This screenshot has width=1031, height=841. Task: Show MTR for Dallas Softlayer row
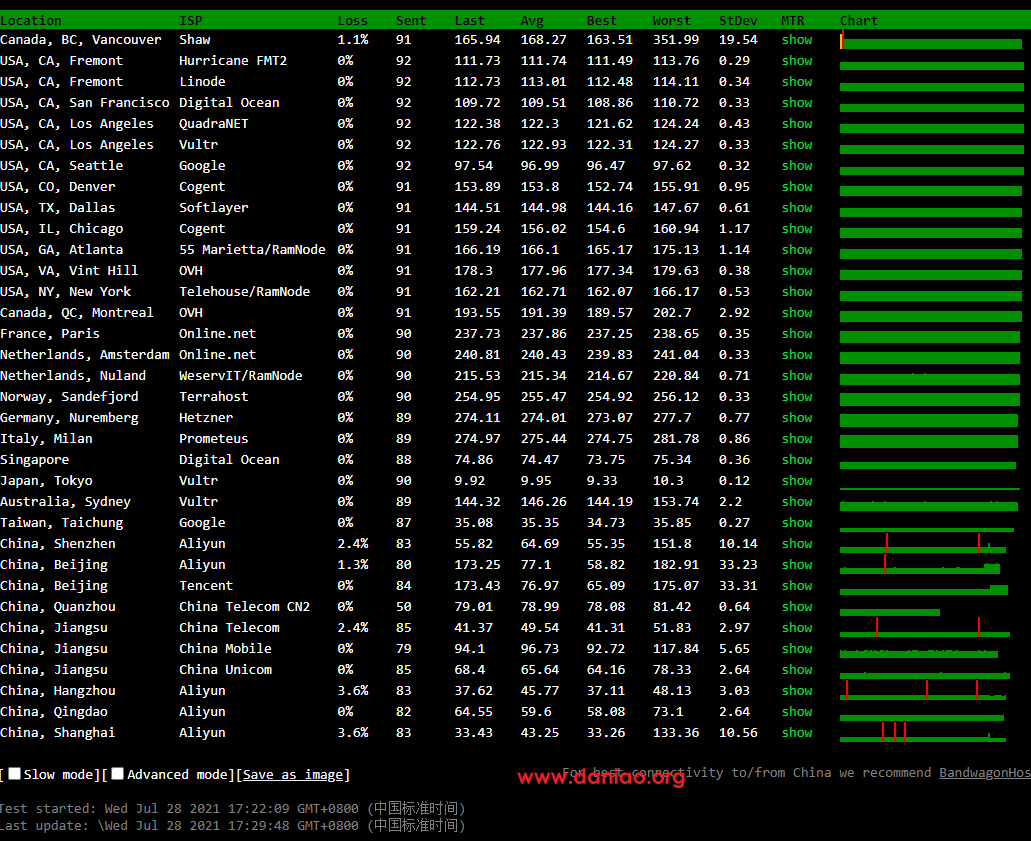(797, 208)
